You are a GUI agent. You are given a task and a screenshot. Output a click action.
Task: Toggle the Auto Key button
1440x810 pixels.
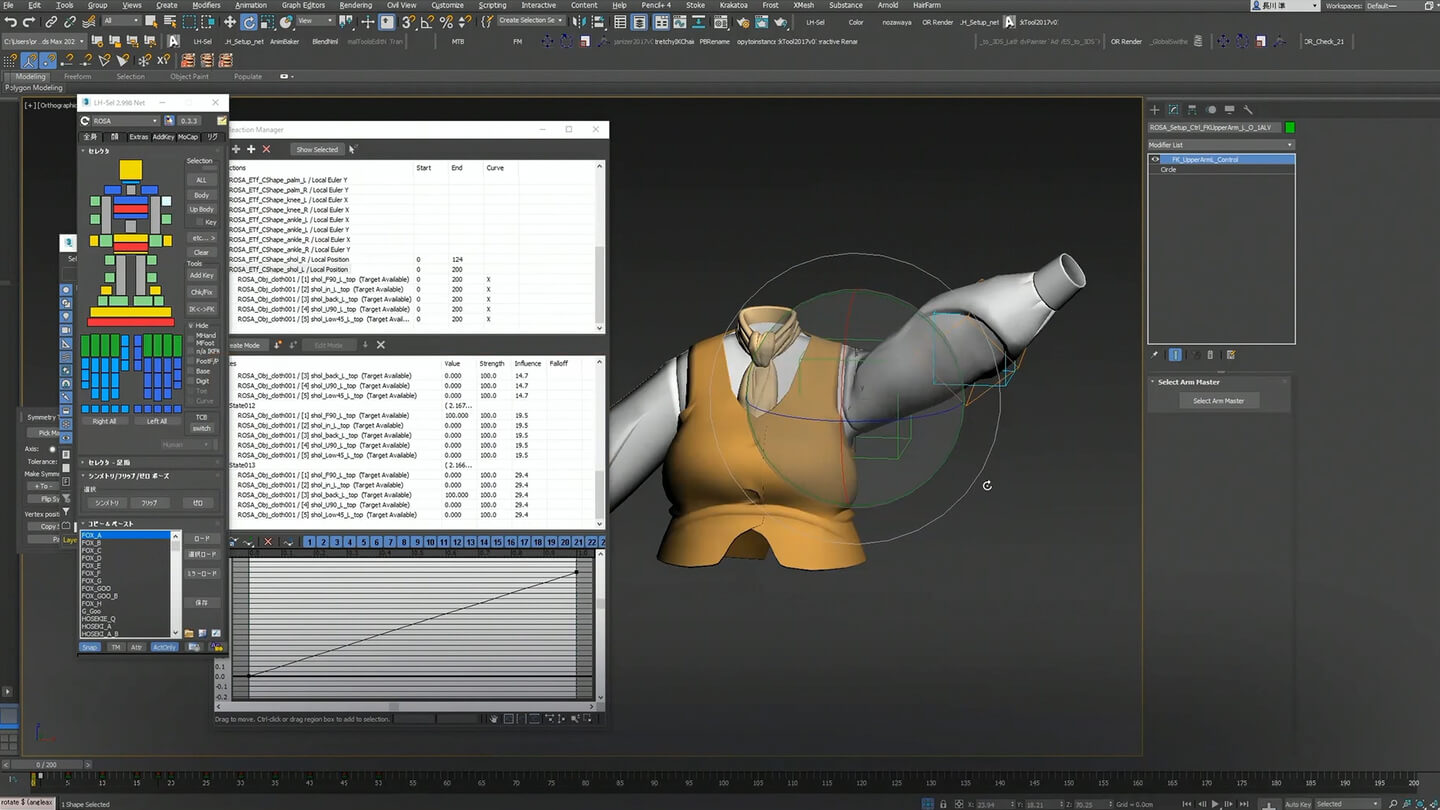pyautogui.click(x=1300, y=804)
